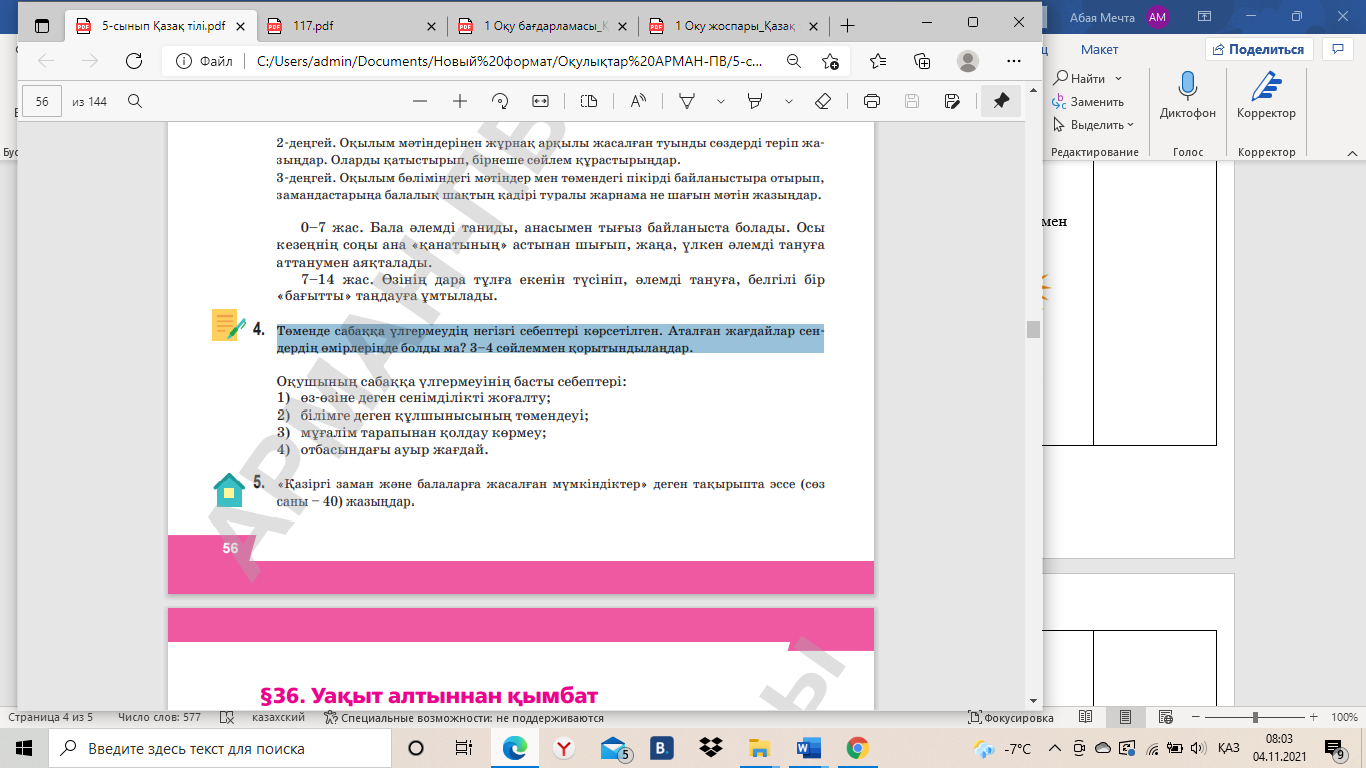The width and height of the screenshot is (1366, 768).
Task: Add this page to favorites
Action: pos(830,61)
